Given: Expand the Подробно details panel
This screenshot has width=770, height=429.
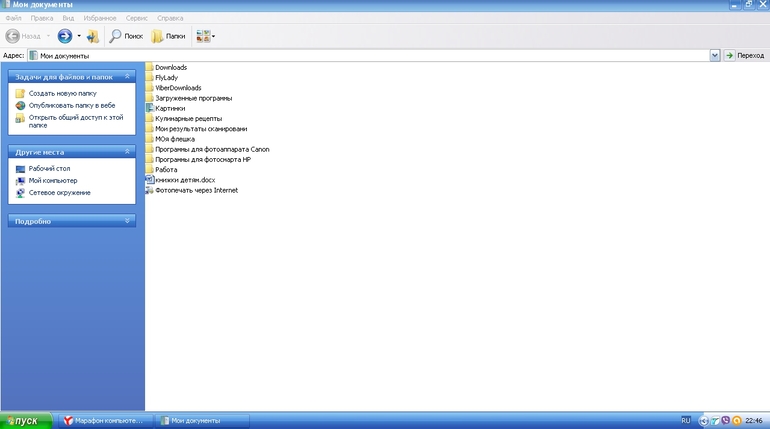Looking at the screenshot, I should [x=127, y=221].
